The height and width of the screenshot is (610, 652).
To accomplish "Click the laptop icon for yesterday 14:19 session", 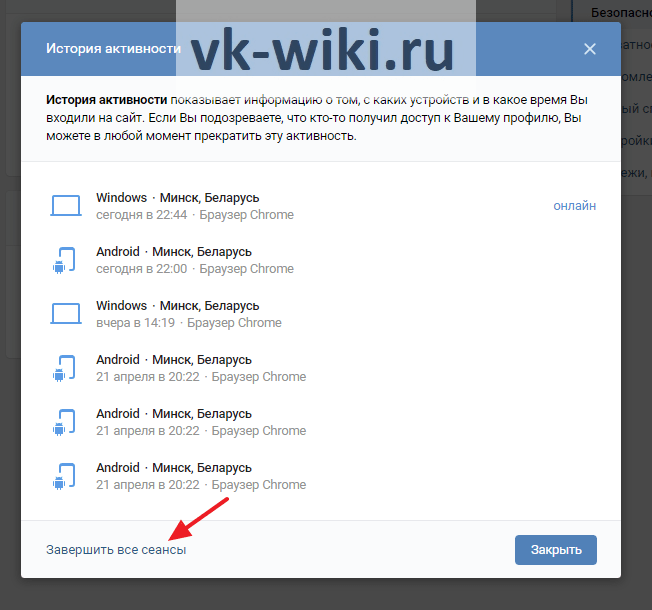I will click(66, 314).
